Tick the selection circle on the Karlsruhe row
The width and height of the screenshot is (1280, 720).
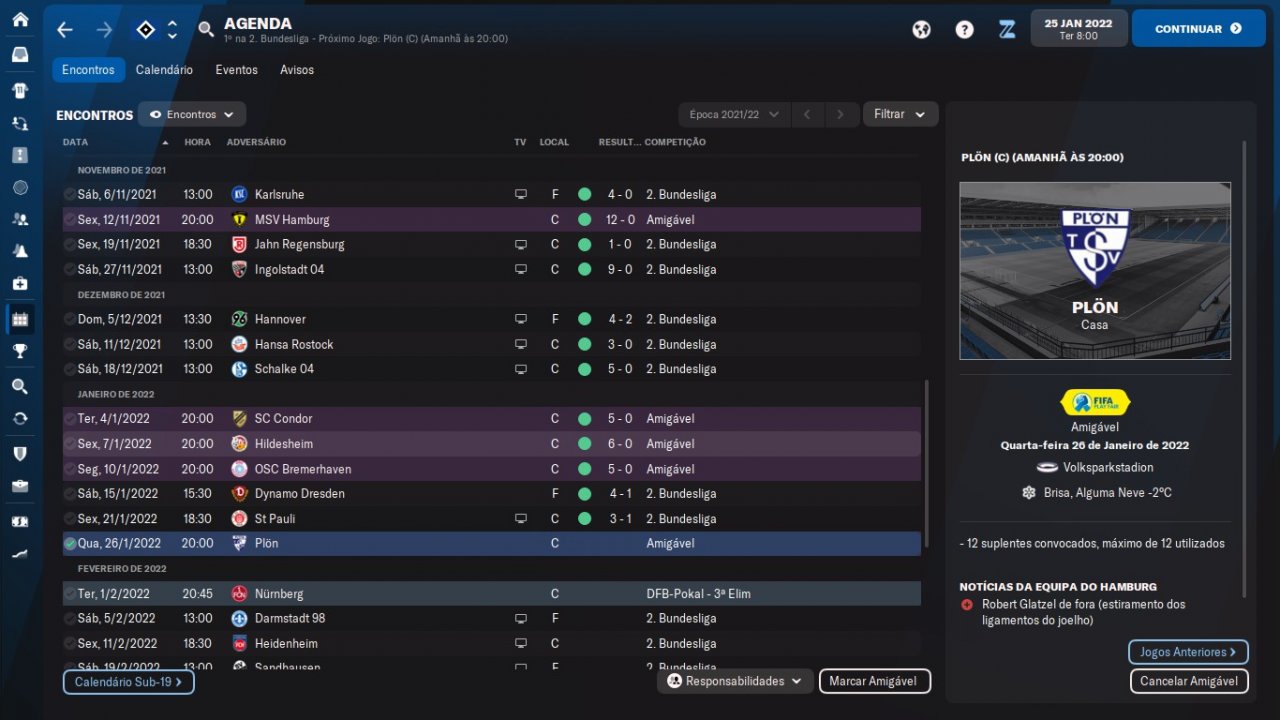click(69, 194)
